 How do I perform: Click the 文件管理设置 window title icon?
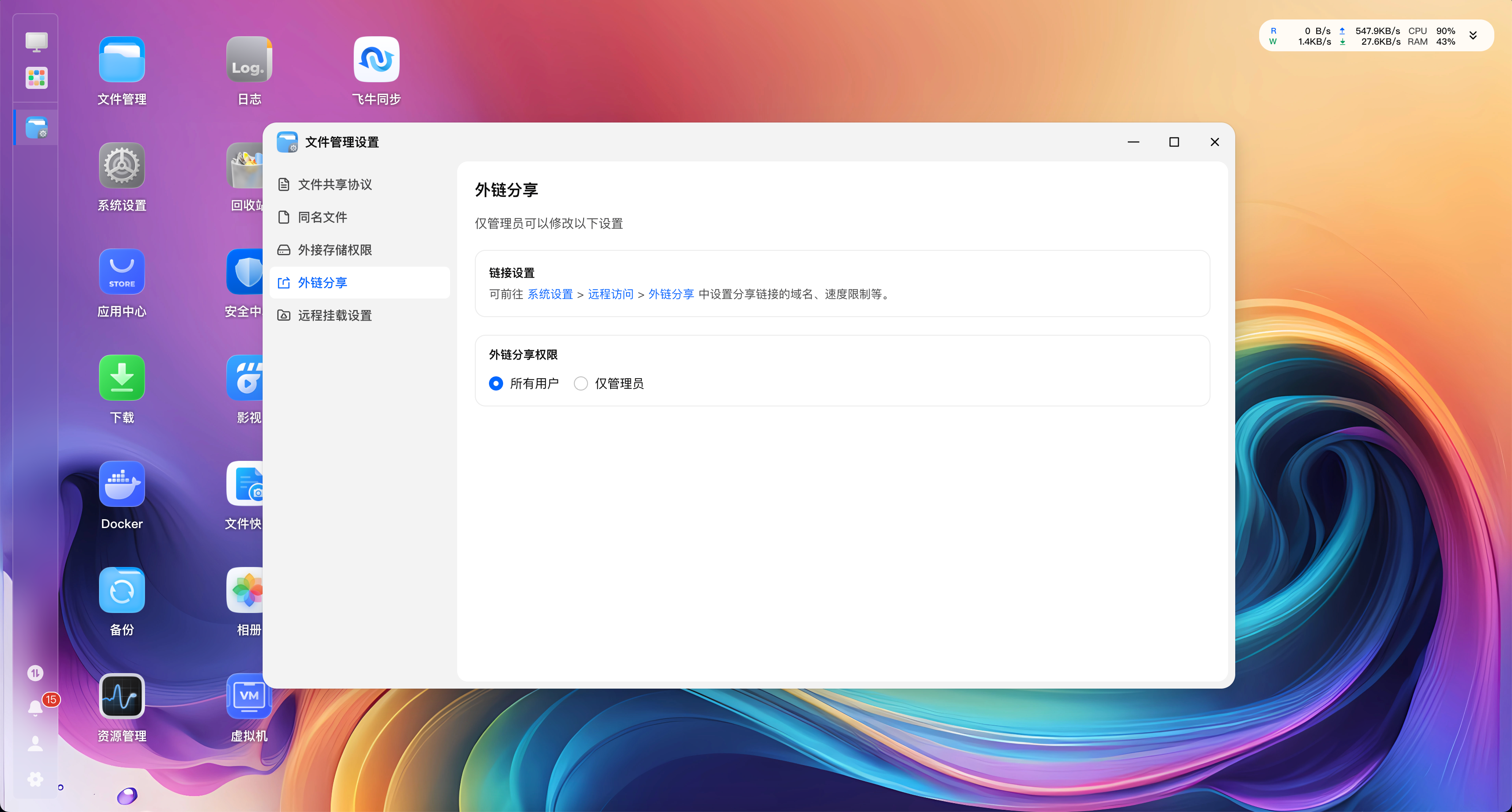[287, 142]
